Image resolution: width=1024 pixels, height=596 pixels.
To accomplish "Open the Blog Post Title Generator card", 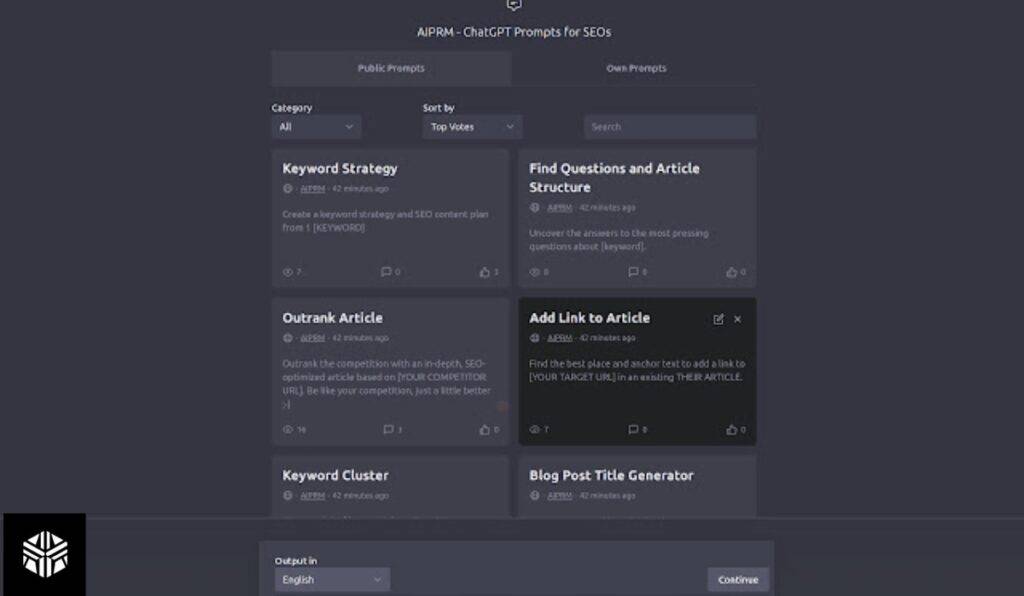I will (x=637, y=486).
